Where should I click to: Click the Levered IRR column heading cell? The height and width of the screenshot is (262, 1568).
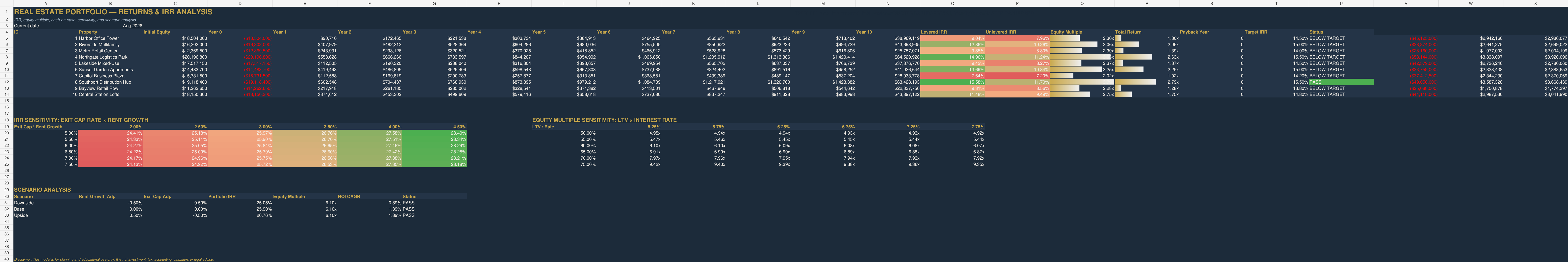(x=953, y=32)
